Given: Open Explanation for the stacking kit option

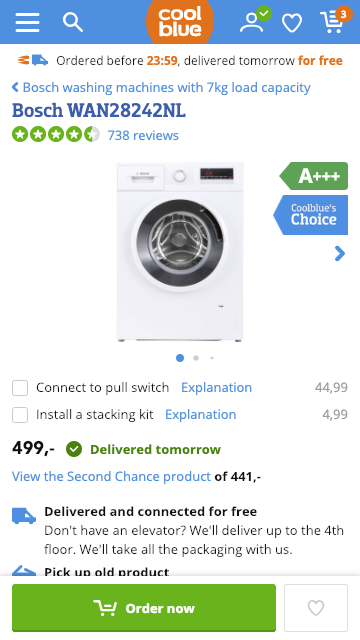Looking at the screenshot, I should (x=200, y=414).
